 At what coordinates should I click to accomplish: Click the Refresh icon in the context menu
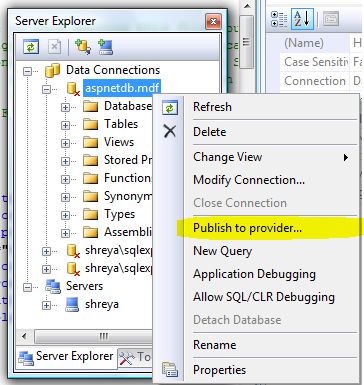170,108
